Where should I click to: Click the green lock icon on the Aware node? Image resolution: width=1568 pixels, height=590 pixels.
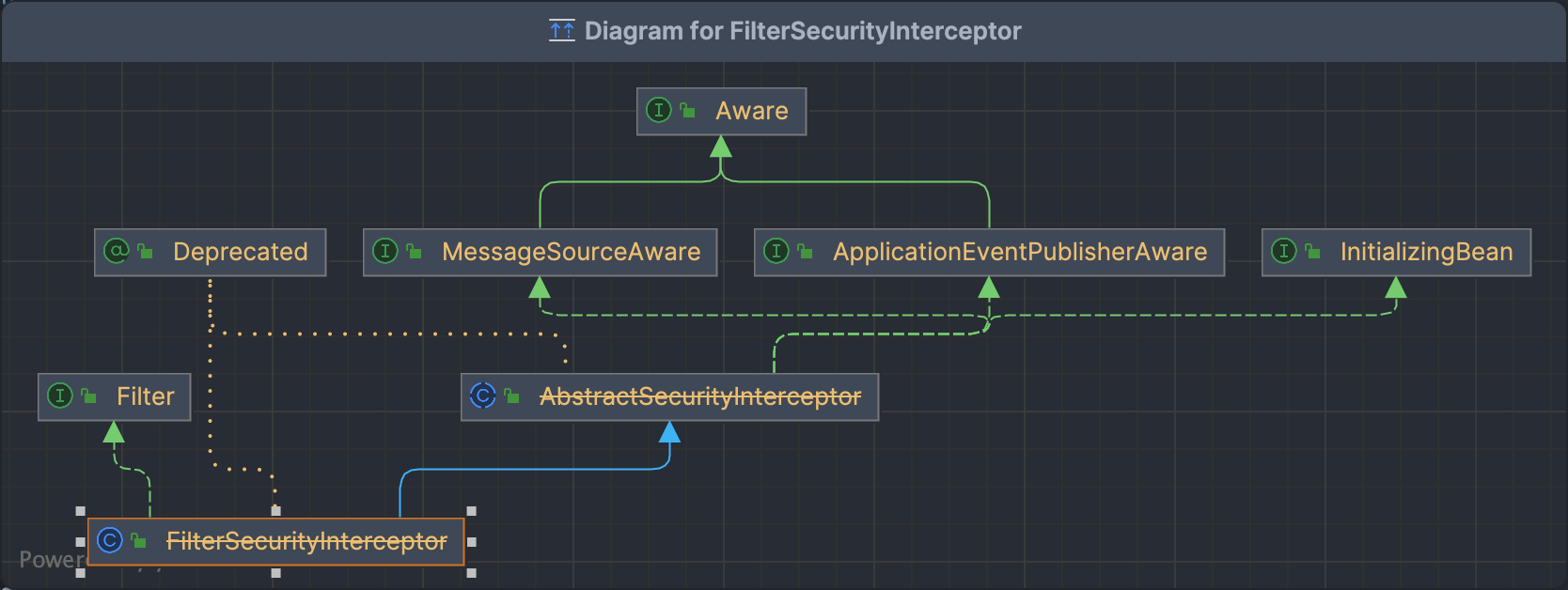[x=688, y=111]
